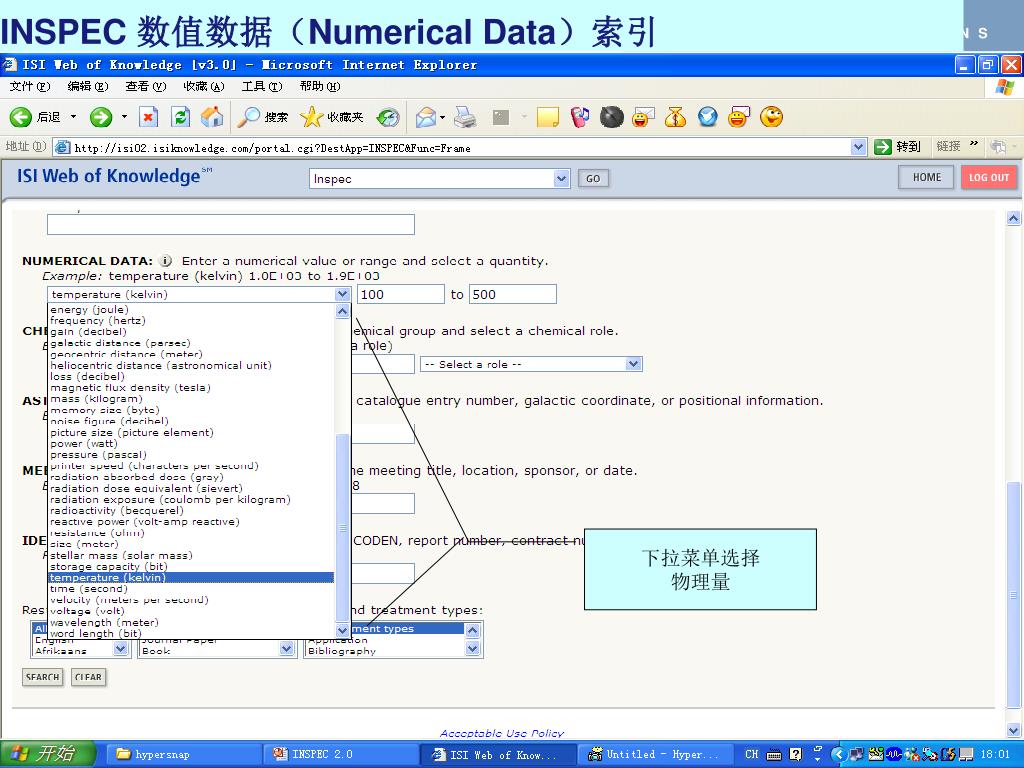The image size is (1024, 768).
Task: Expand the links (链接) chevron
Action: [974, 144]
